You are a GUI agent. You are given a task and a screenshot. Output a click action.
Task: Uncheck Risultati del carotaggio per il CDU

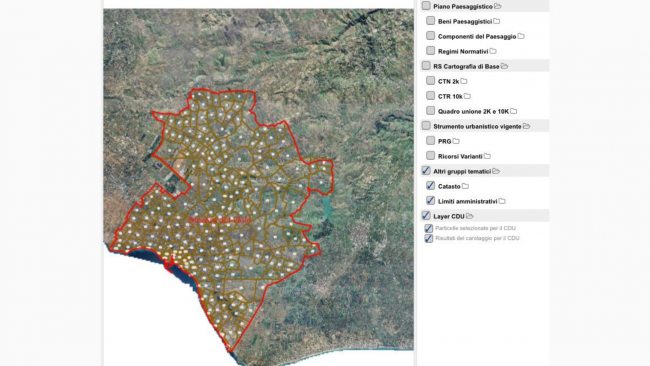429,238
